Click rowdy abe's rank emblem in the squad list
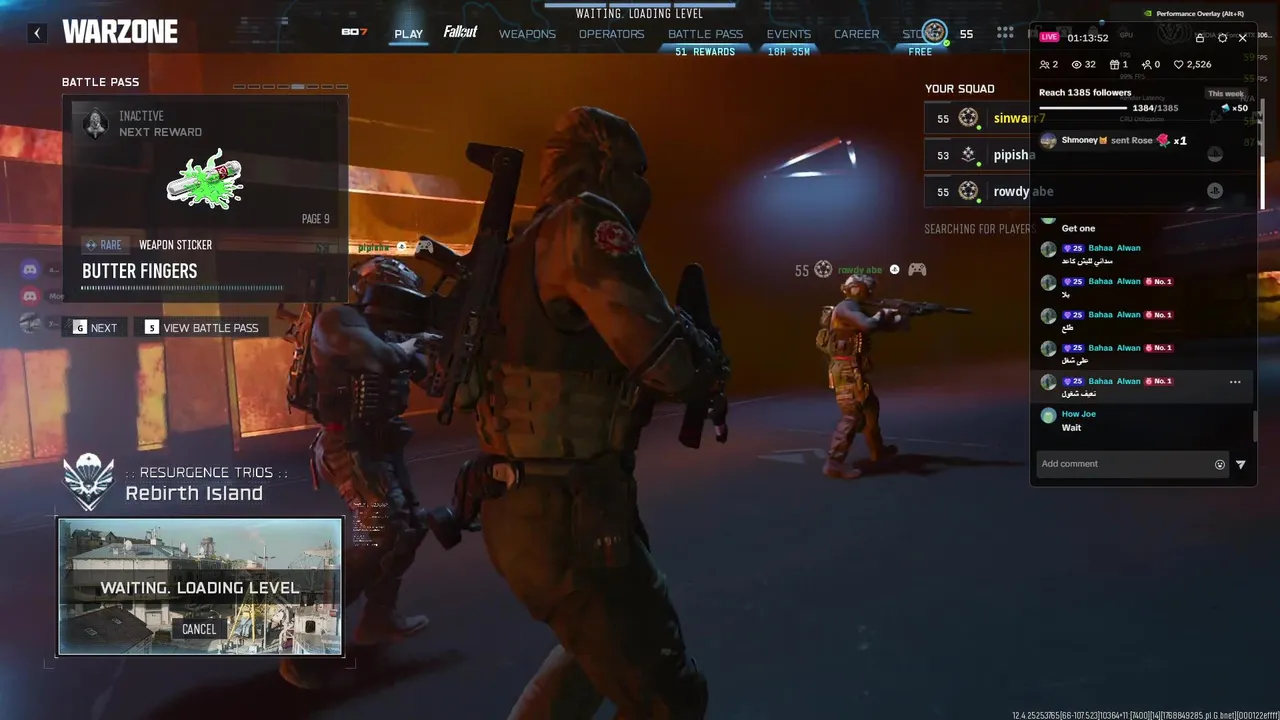 pos(968,191)
